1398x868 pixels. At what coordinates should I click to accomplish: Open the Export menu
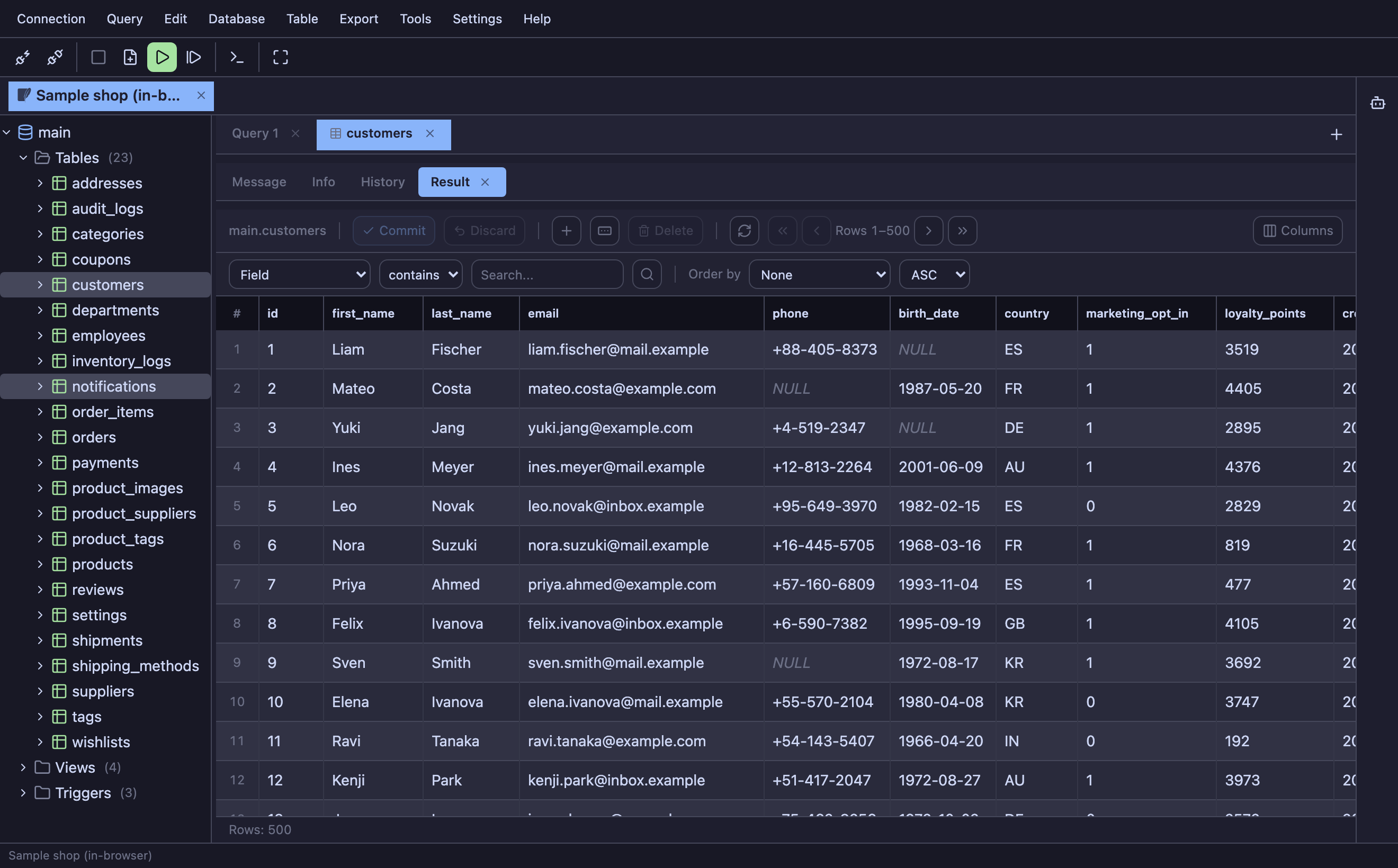tap(359, 19)
